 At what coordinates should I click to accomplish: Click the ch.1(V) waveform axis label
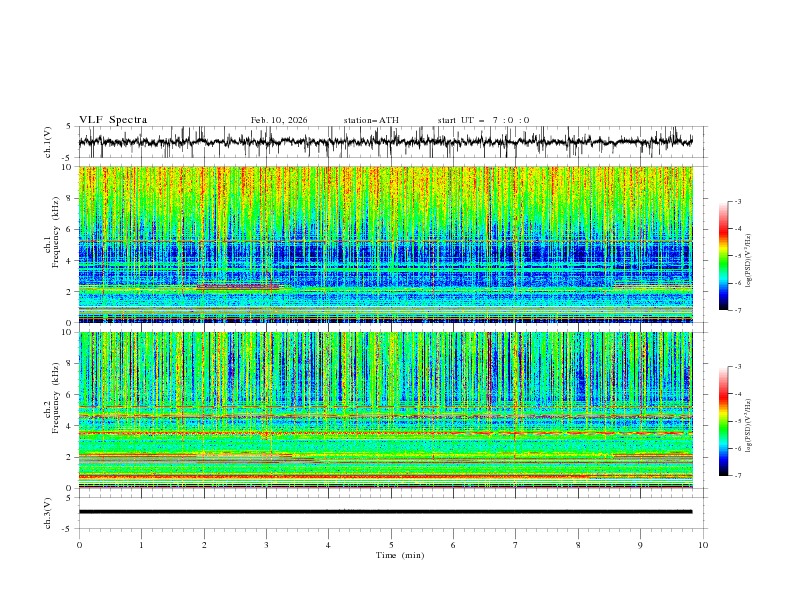point(48,142)
